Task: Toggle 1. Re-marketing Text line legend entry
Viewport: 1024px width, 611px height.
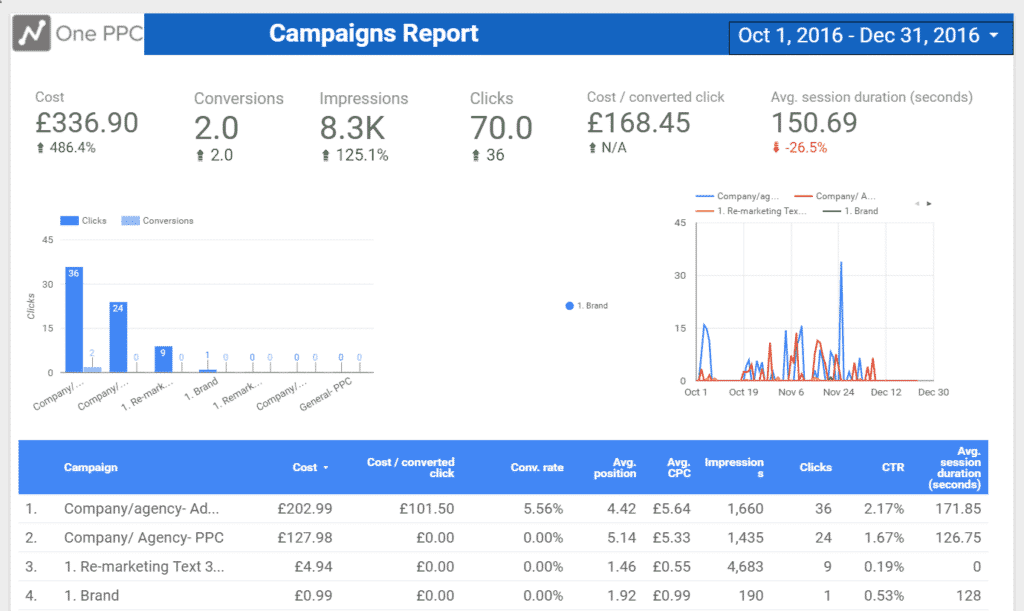Action: tap(748, 211)
